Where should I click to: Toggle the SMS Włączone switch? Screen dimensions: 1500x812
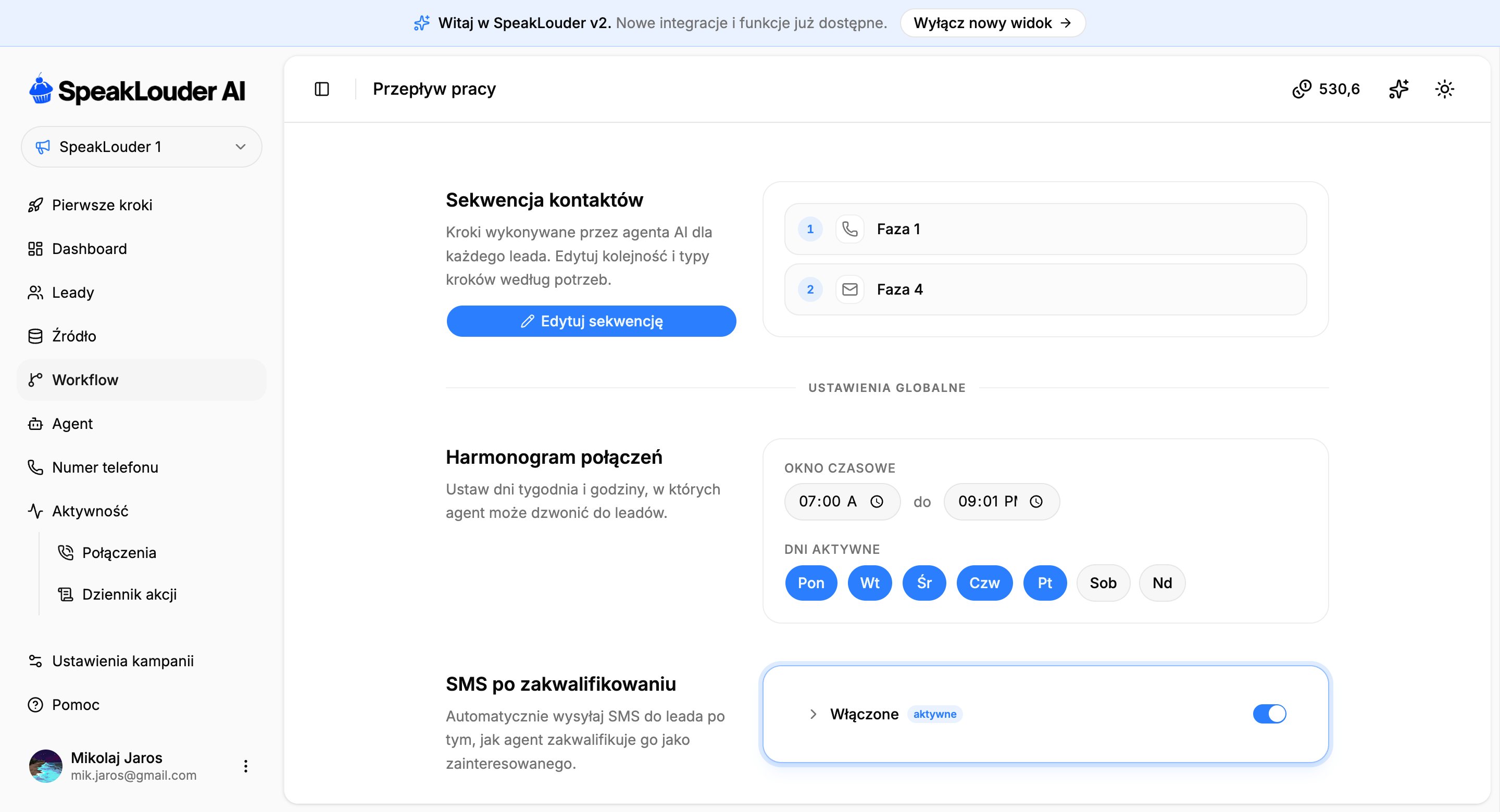point(1269,714)
